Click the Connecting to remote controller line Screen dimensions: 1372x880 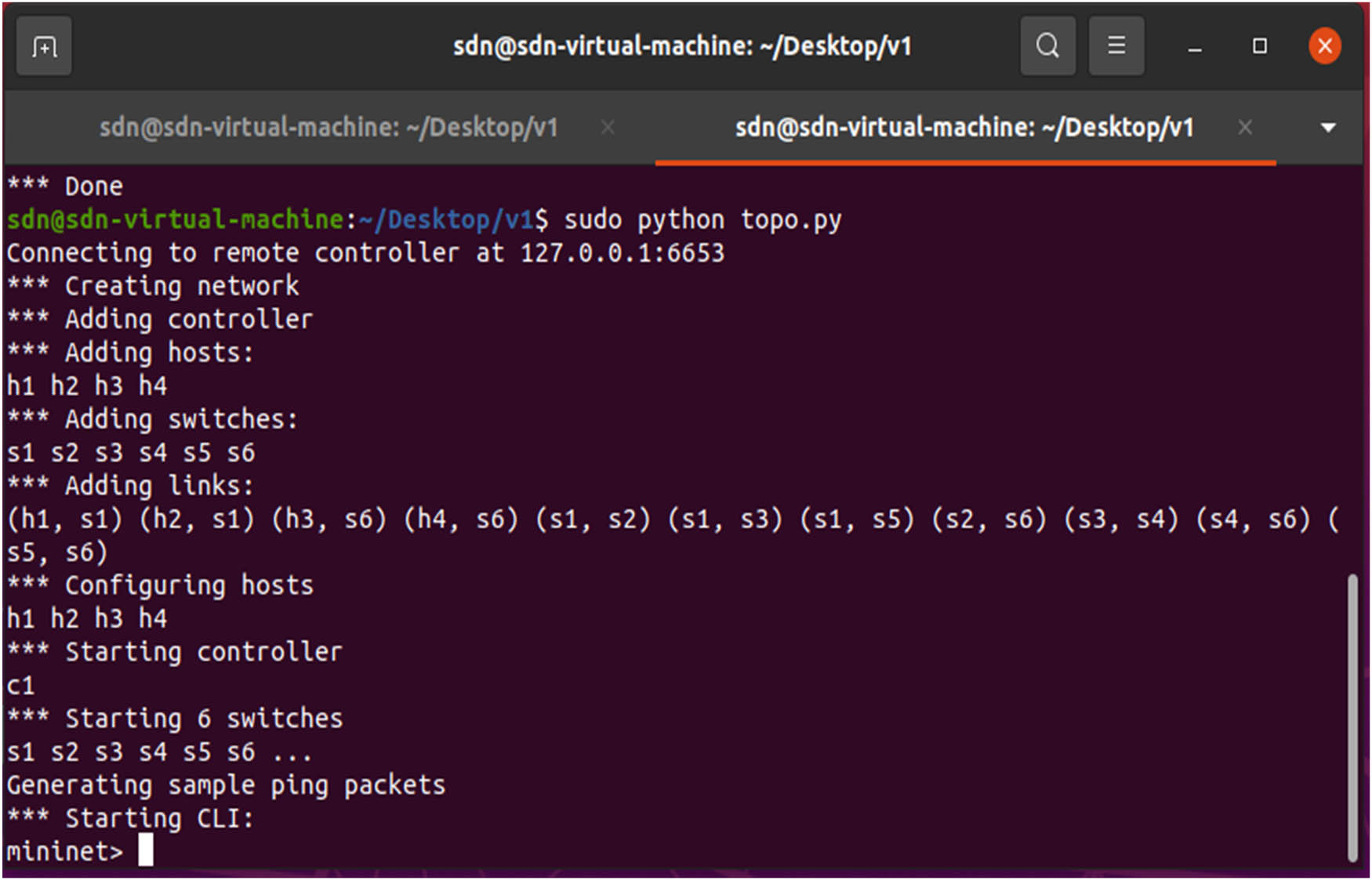(365, 252)
